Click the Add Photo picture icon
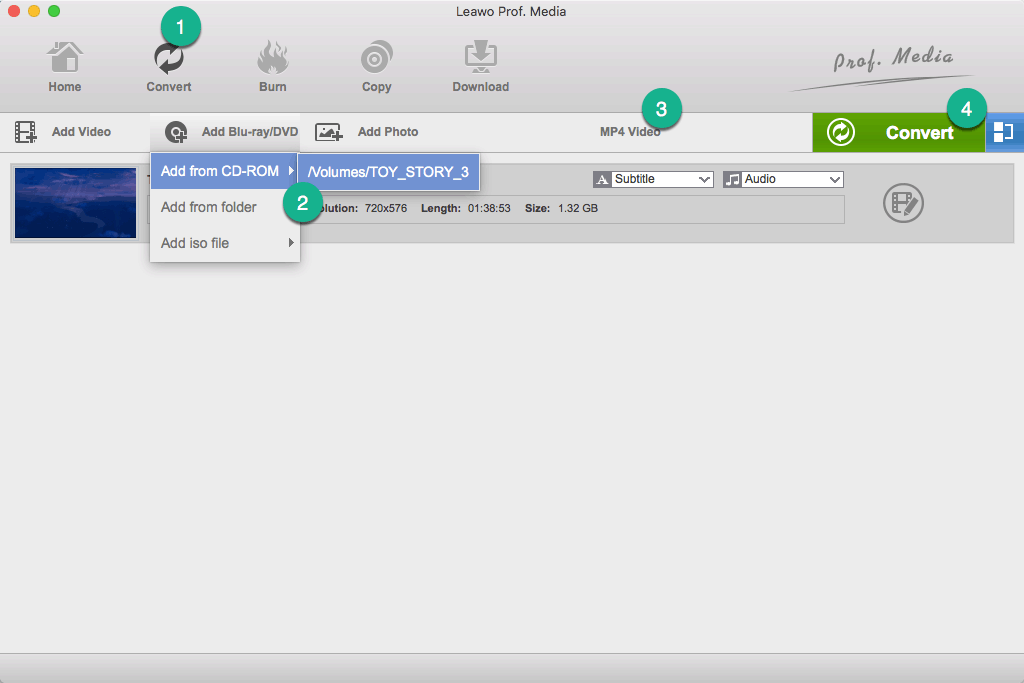The height and width of the screenshot is (683, 1024). pyautogui.click(x=328, y=132)
